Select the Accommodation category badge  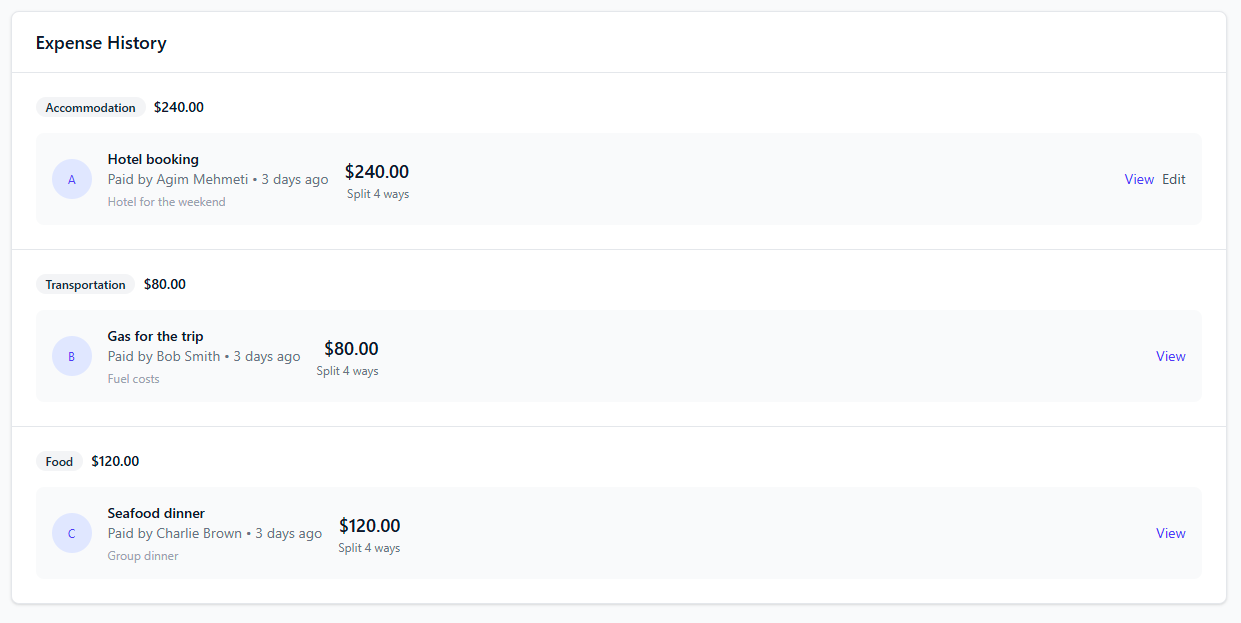[90, 107]
